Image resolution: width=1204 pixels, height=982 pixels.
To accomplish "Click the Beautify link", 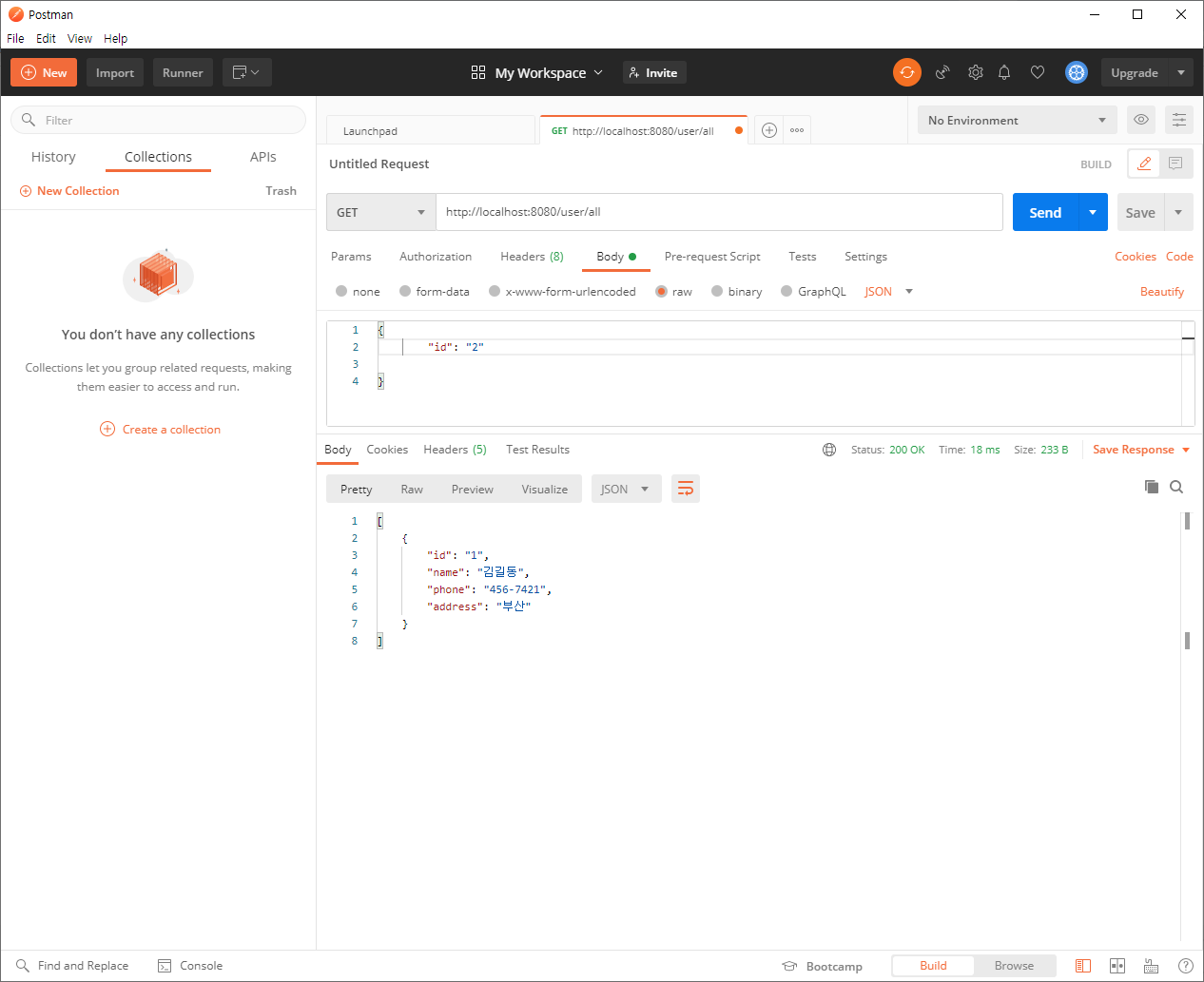I will (x=1162, y=292).
